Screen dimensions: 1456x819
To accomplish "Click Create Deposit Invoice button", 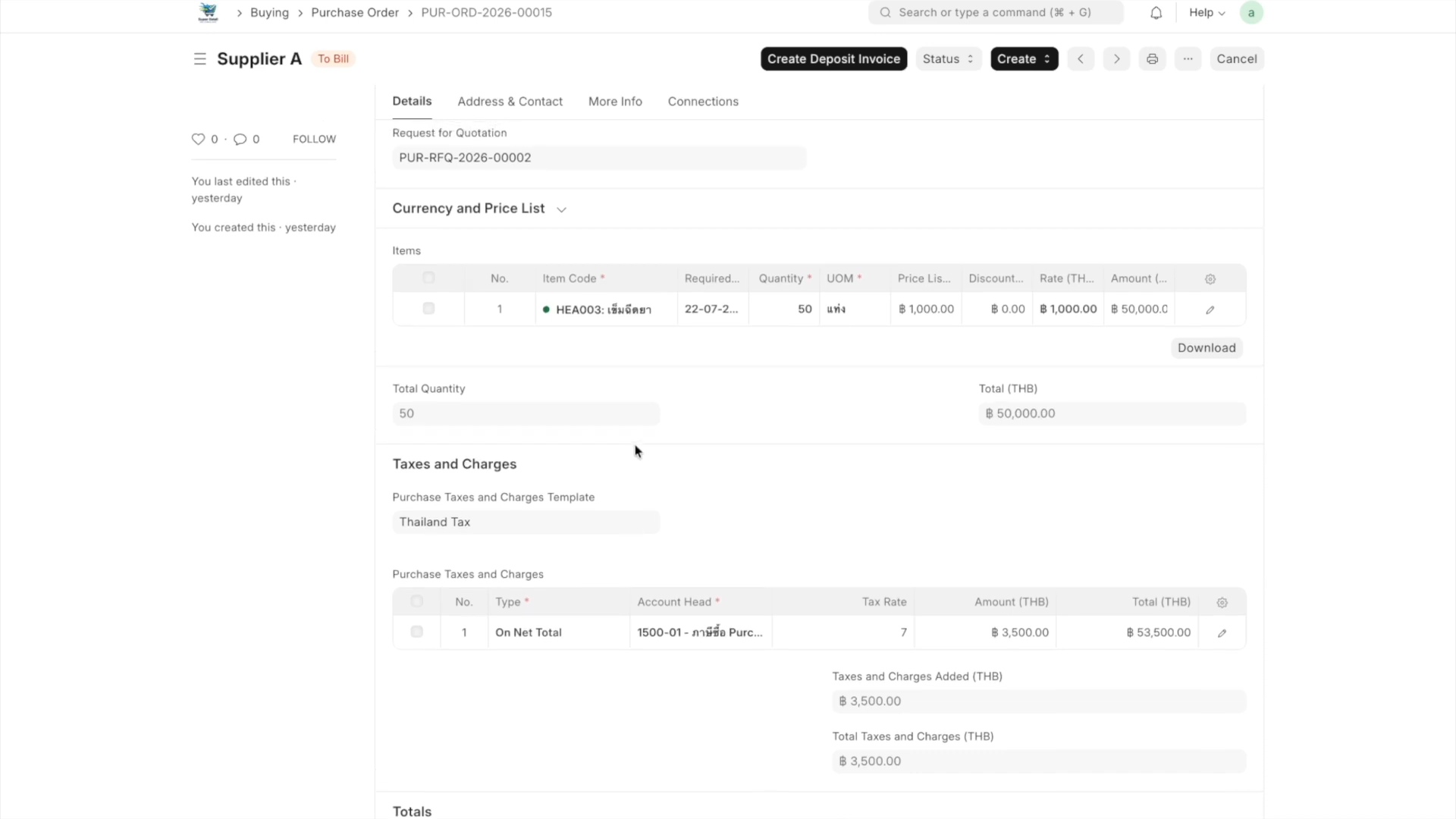I will click(833, 59).
